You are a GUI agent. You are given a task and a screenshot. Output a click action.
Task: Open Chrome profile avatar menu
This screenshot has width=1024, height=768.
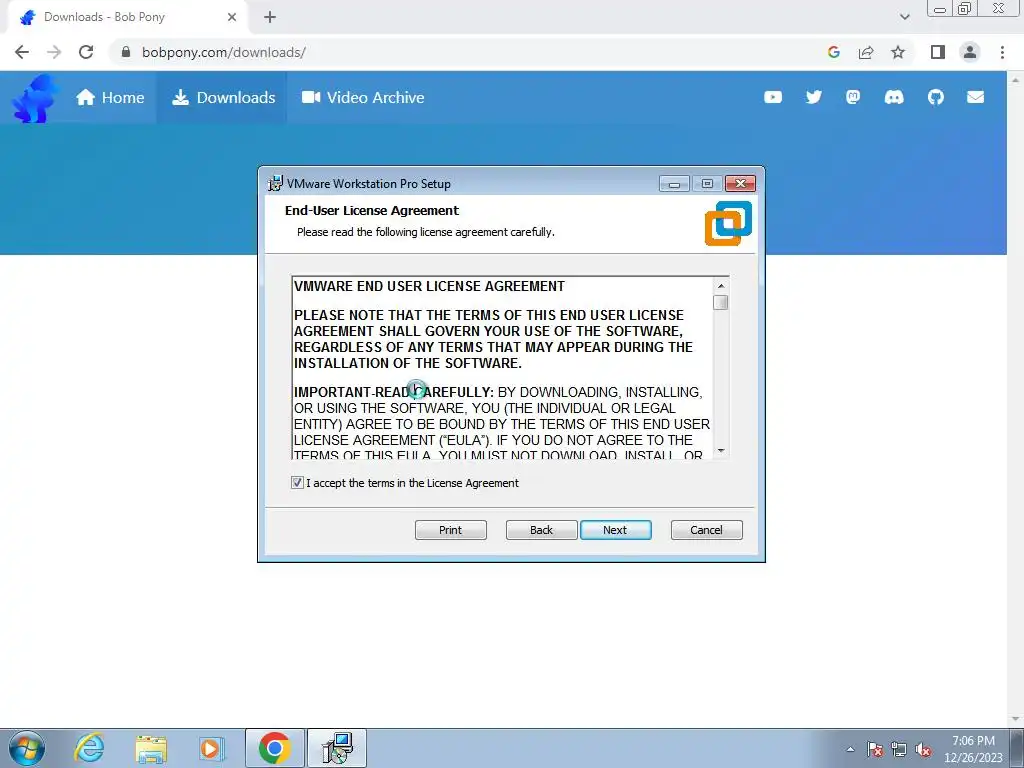point(970,52)
